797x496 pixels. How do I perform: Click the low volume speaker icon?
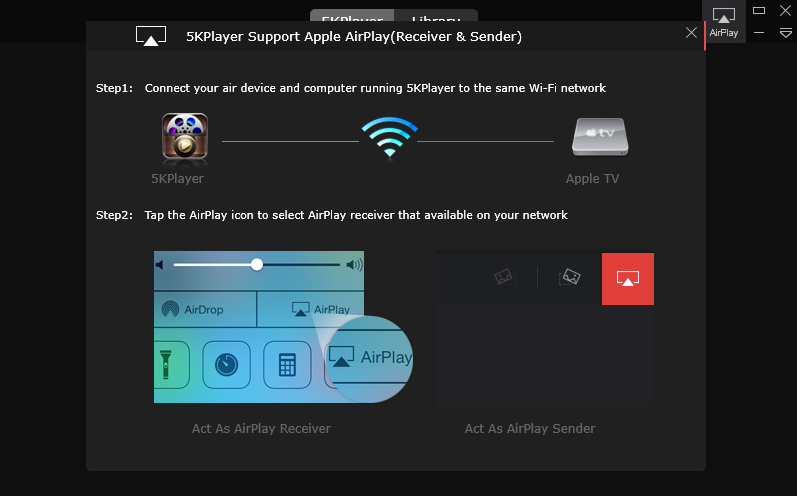tap(160, 265)
